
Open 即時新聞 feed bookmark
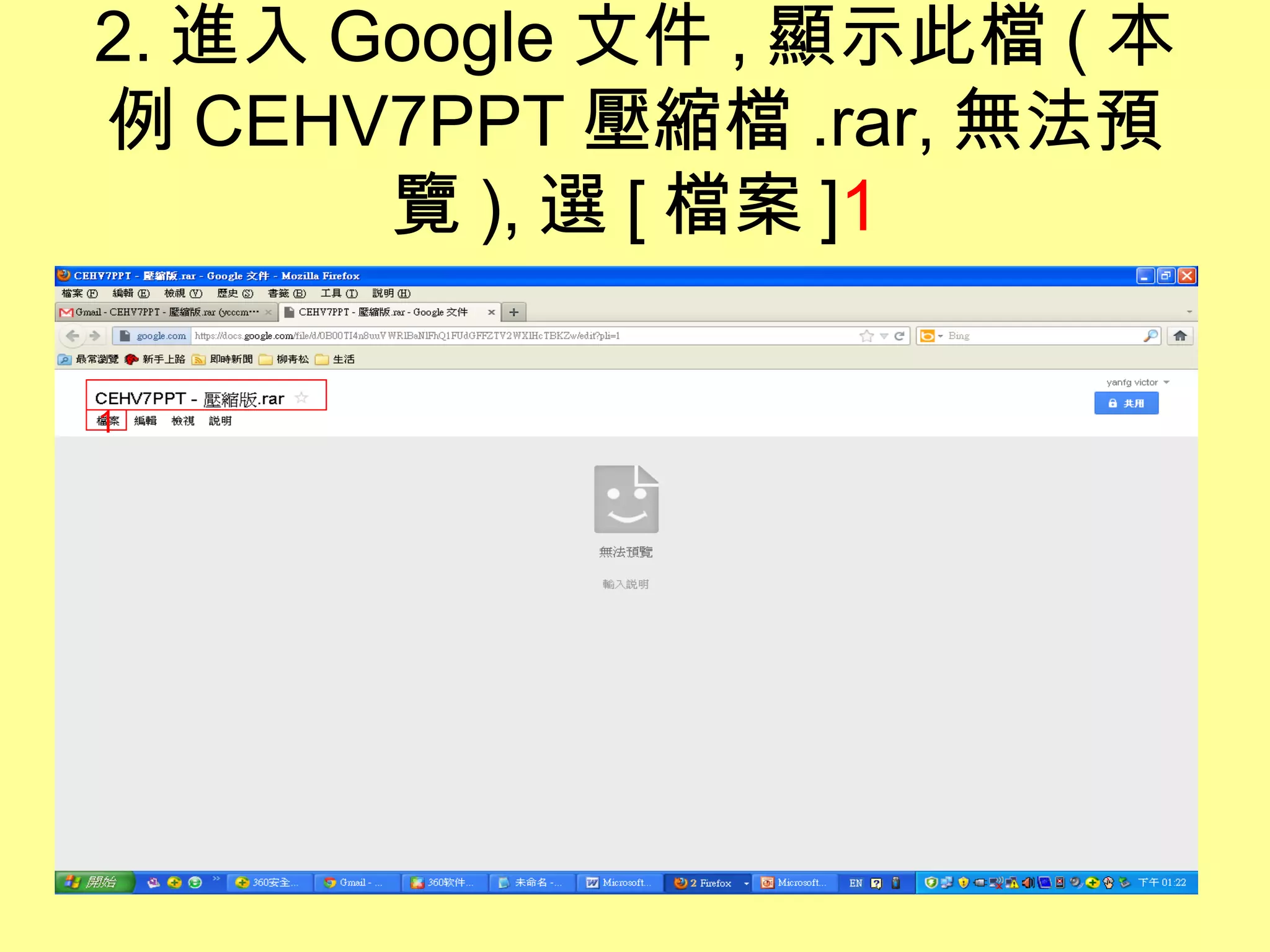(223, 359)
